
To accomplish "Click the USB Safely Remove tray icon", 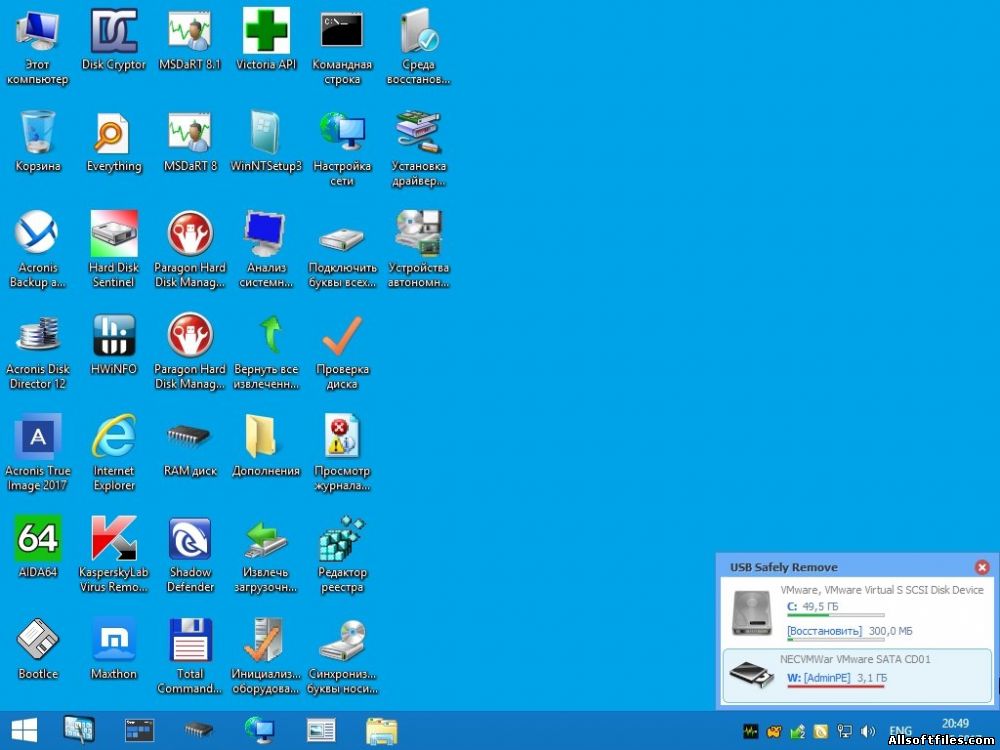I will pyautogui.click(x=797, y=731).
